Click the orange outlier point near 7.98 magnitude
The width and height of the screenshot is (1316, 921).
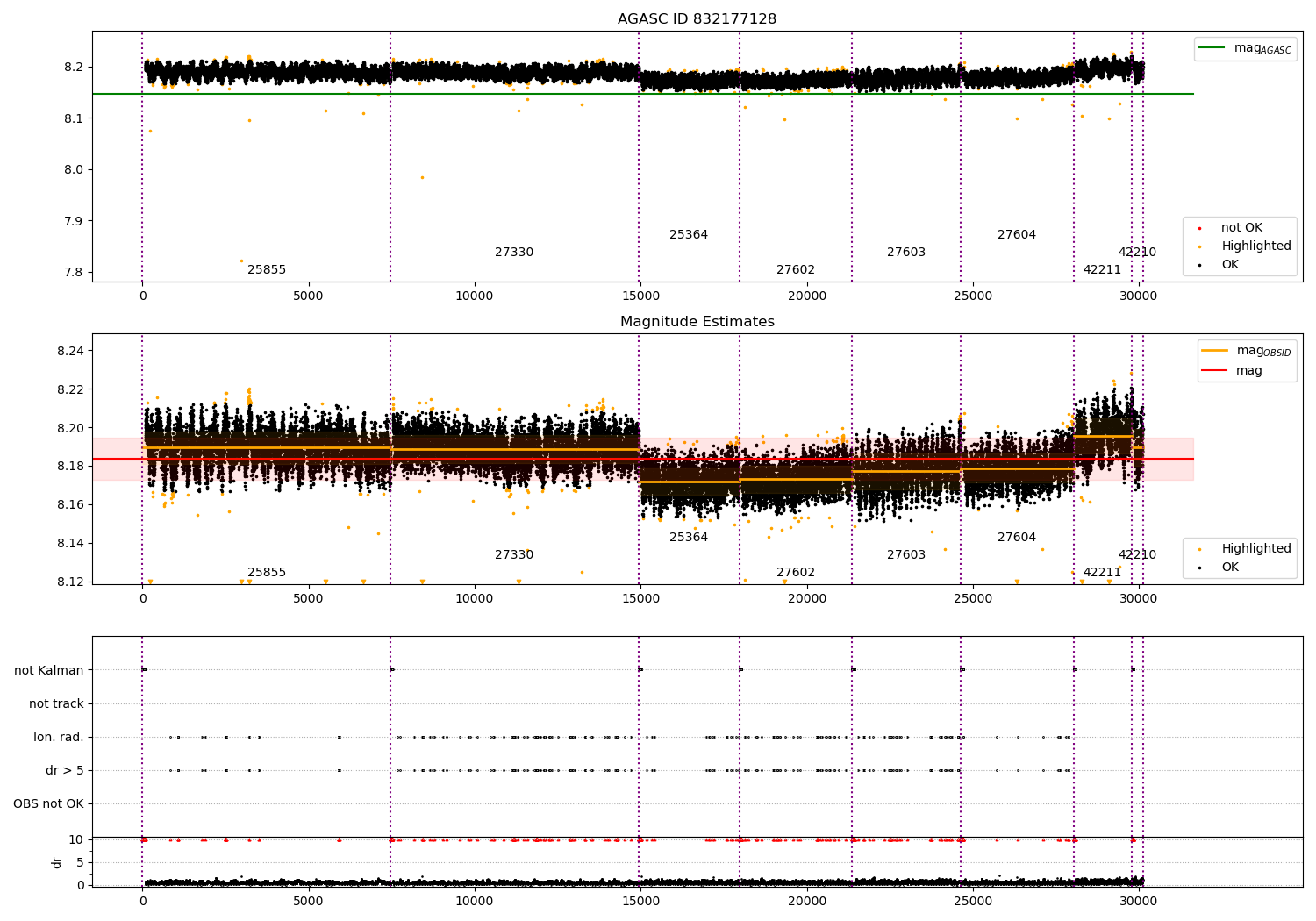point(422,177)
